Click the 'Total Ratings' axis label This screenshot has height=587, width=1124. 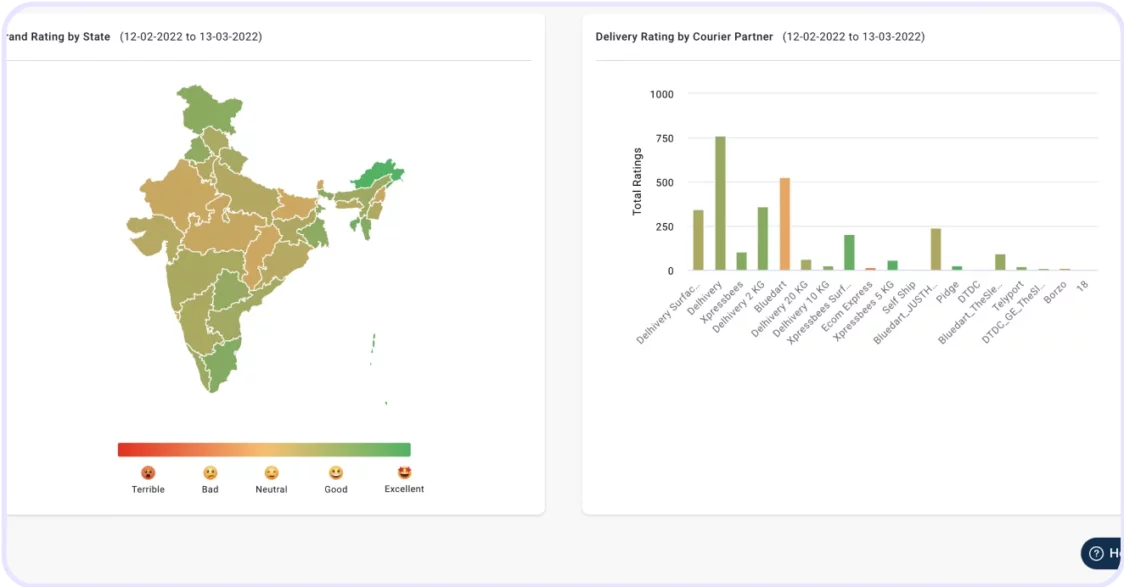[637, 181]
